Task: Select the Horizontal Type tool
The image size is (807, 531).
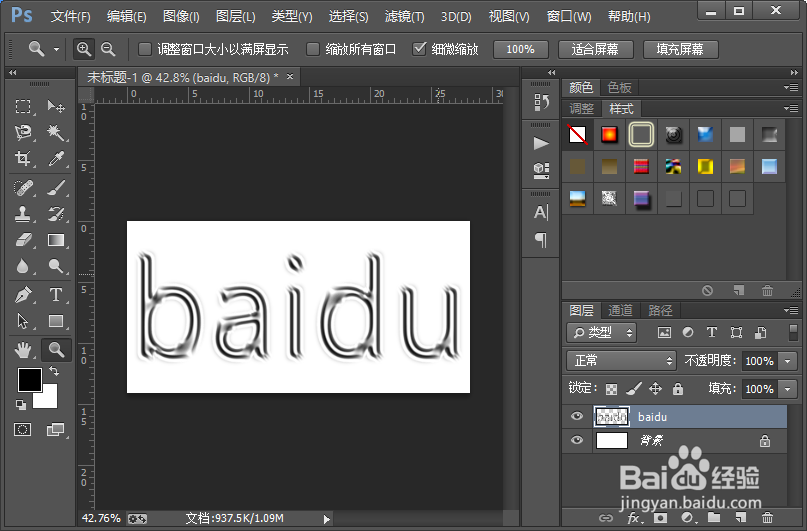Action: point(56,295)
